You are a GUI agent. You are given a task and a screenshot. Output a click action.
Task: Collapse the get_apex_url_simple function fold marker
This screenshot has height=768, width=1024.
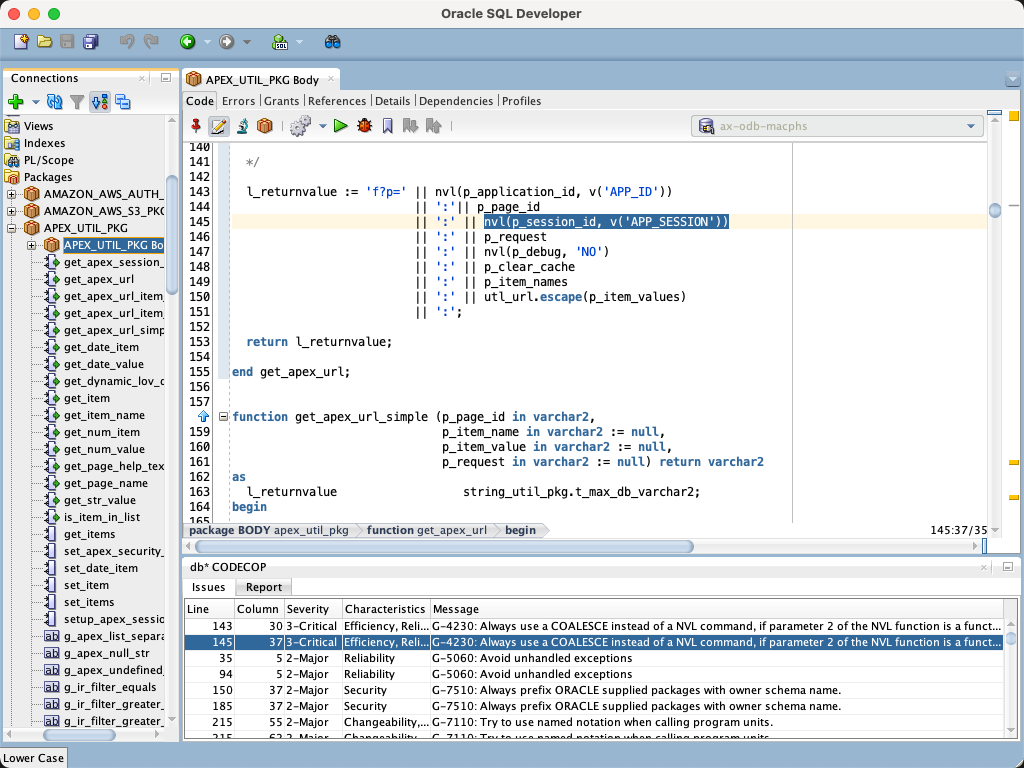pos(223,417)
